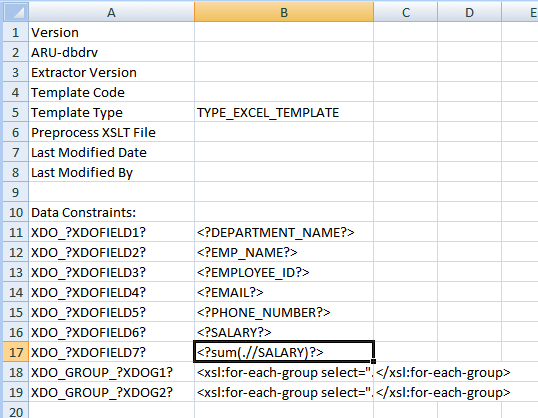Viewport: 538px width, 418px height.
Task: Click for-each-group formula in row 19
Action: point(284,392)
